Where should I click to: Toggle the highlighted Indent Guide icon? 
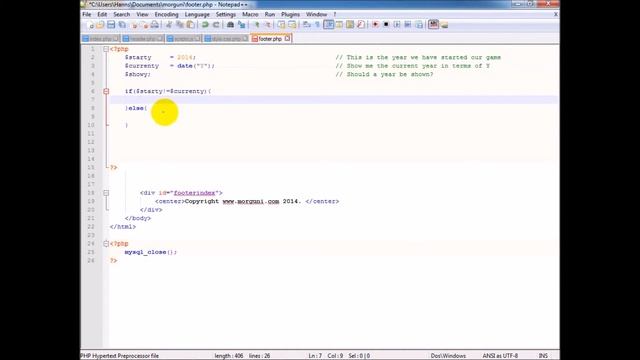329,25
